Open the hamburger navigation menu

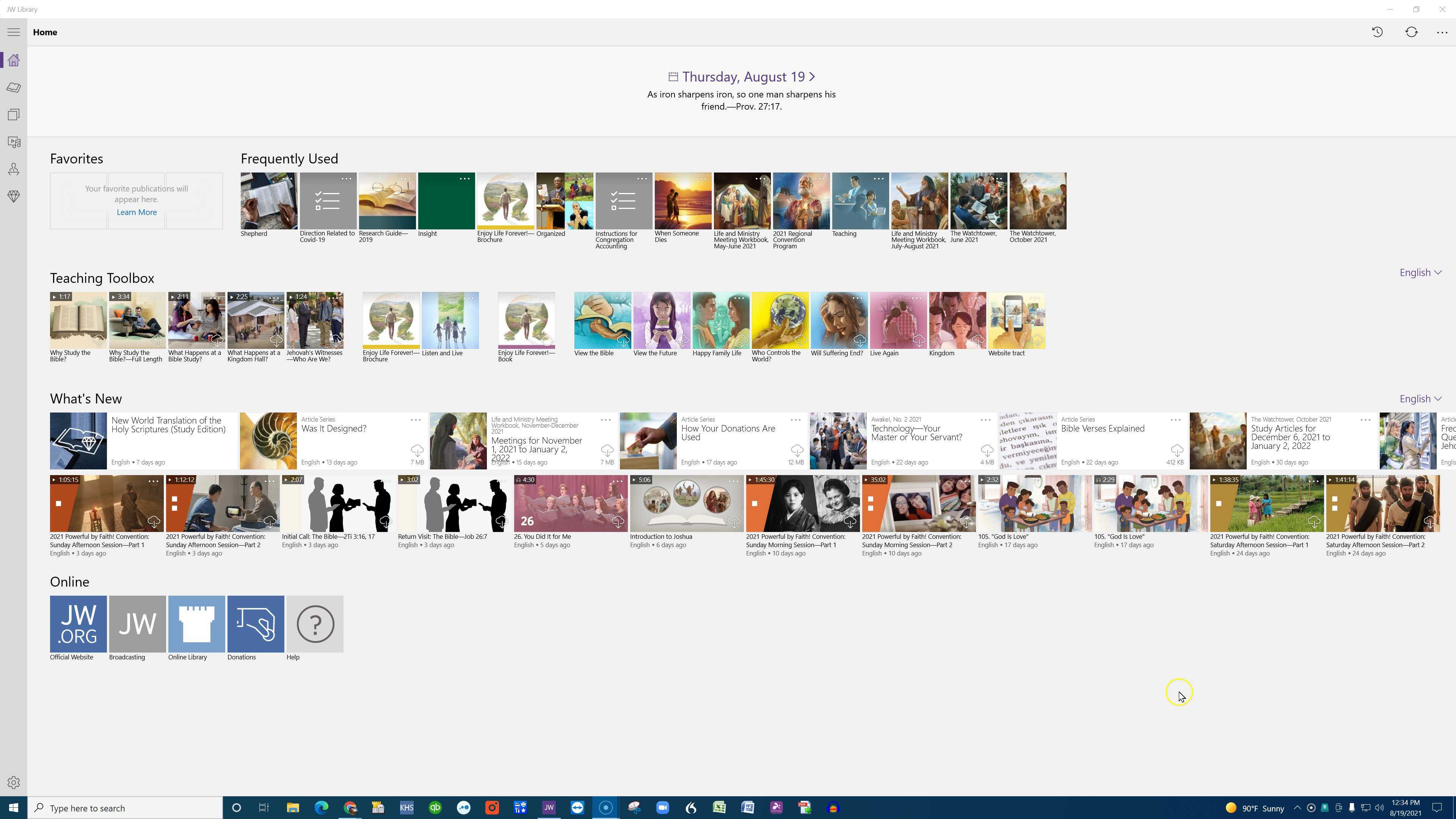tap(14, 32)
